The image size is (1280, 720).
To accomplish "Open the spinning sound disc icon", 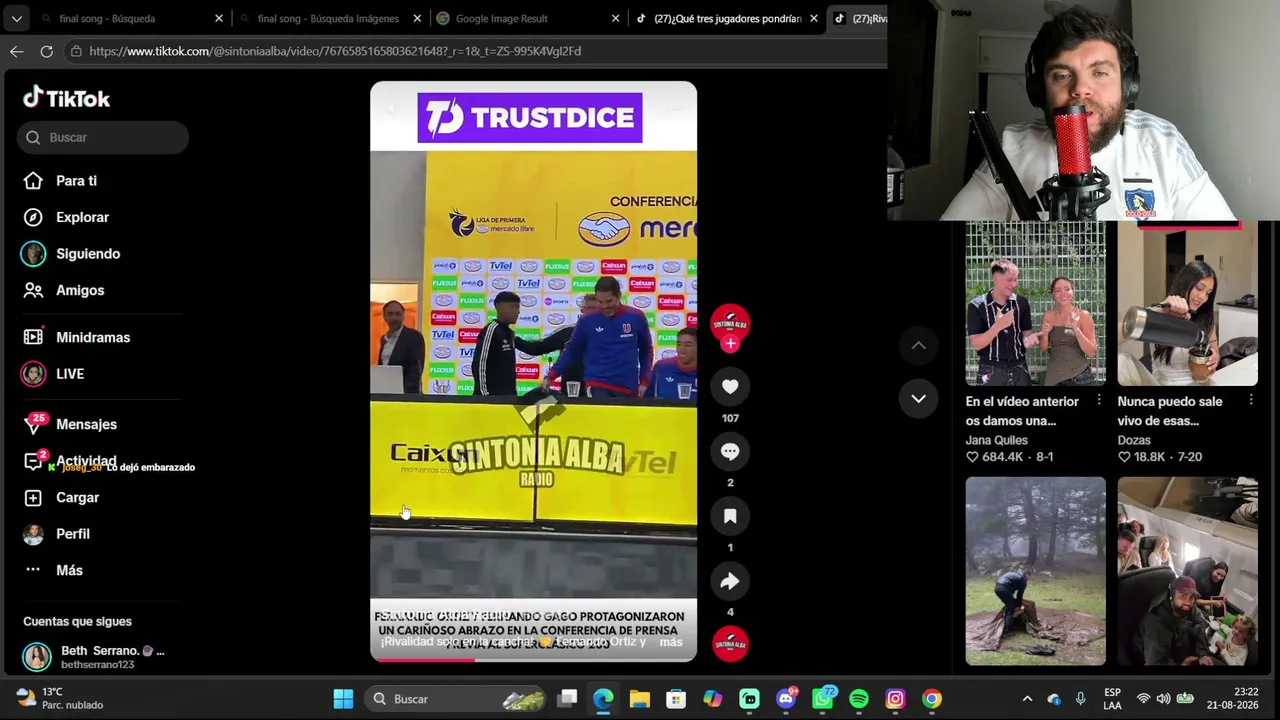I will coord(730,644).
